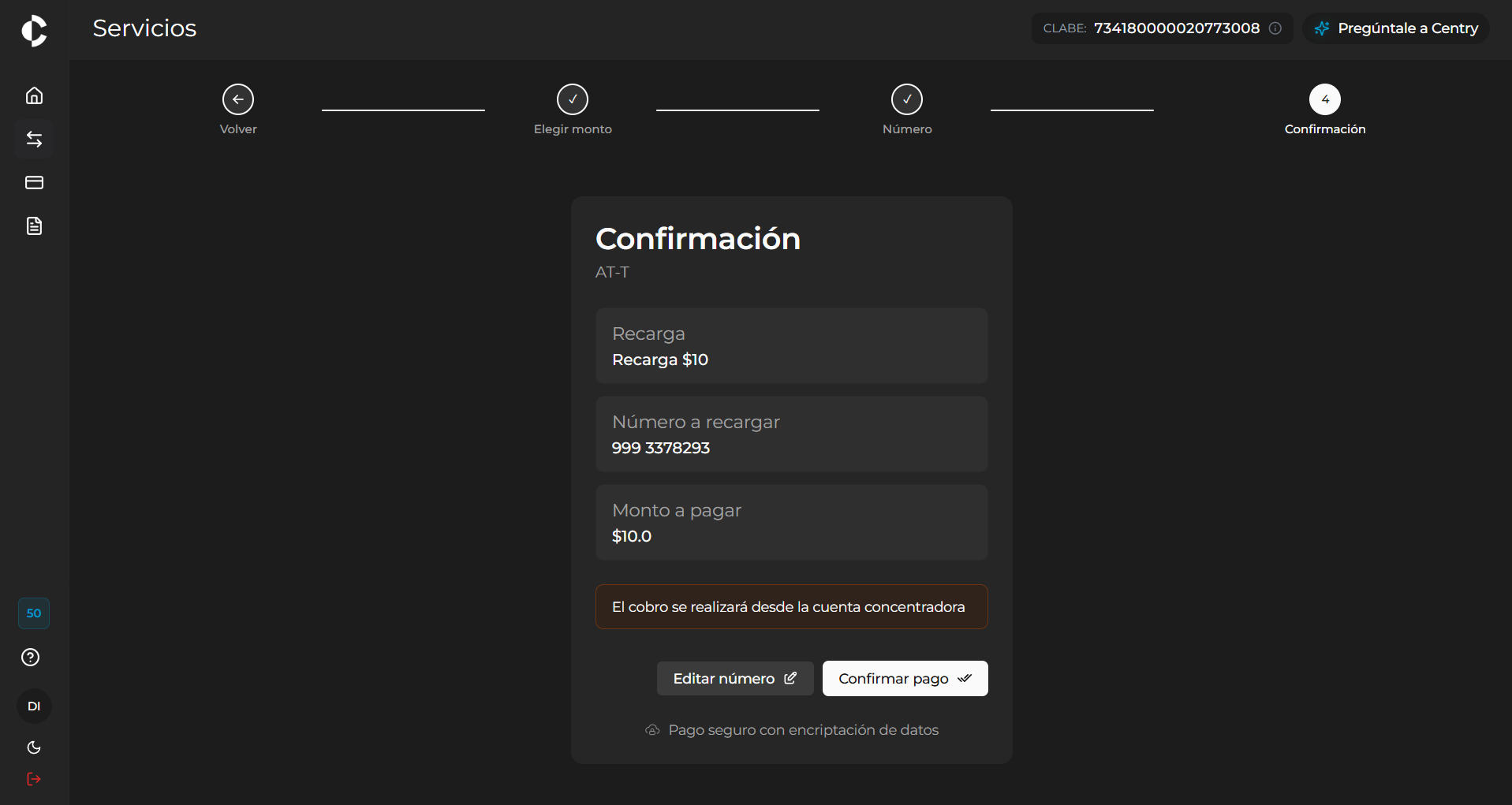The image size is (1512, 805).
Task: Open the cards icon in the sidebar
Action: (34, 183)
